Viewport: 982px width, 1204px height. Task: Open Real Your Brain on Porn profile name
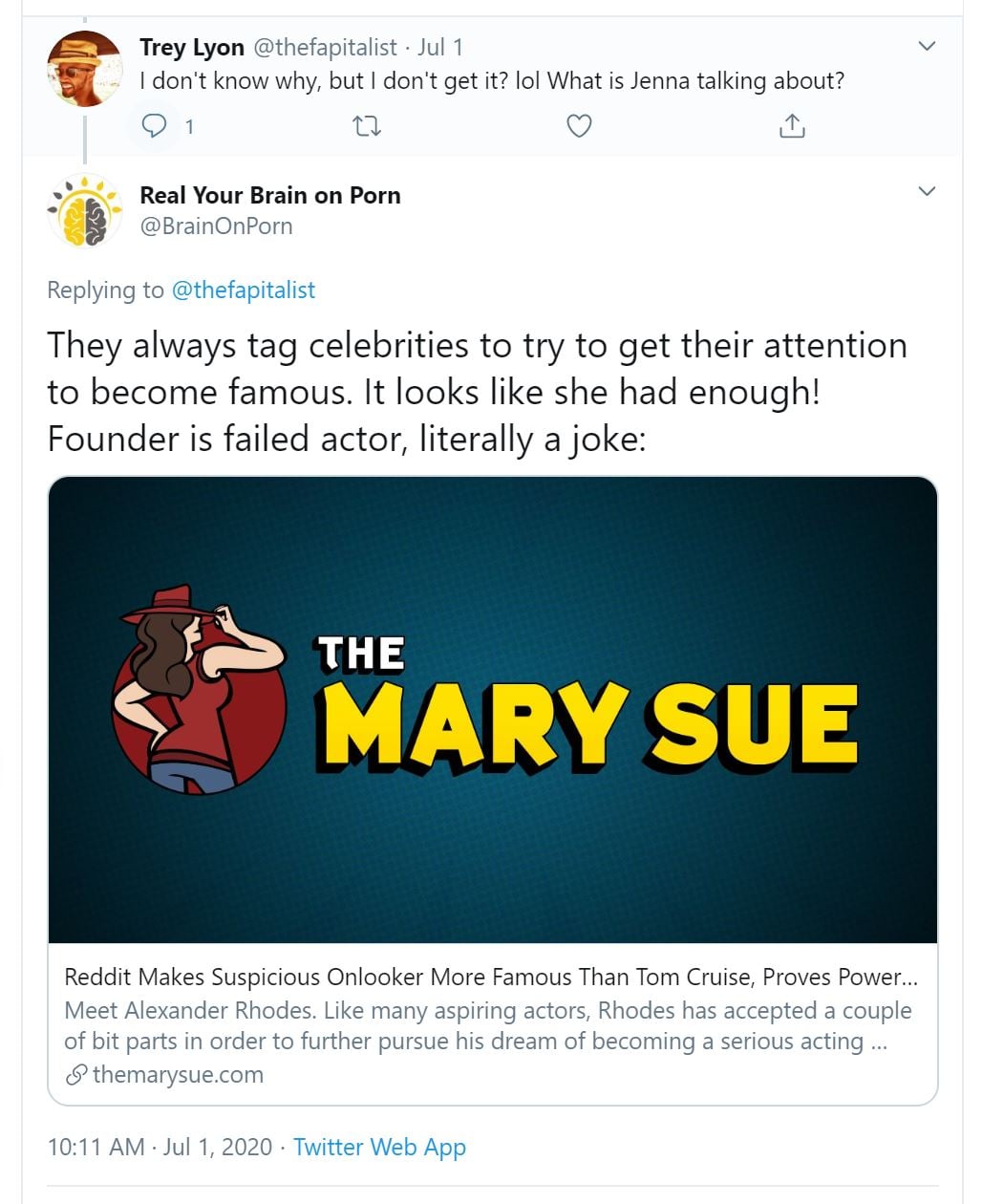click(x=270, y=195)
